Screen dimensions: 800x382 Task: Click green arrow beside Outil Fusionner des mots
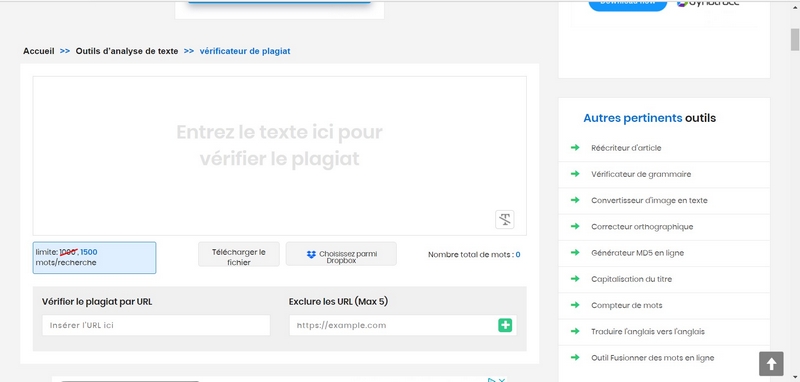click(575, 358)
